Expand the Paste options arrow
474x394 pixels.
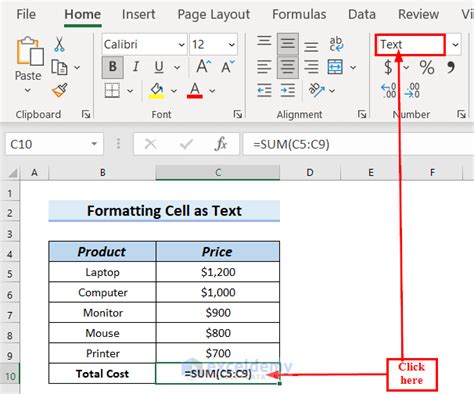[x=28, y=90]
